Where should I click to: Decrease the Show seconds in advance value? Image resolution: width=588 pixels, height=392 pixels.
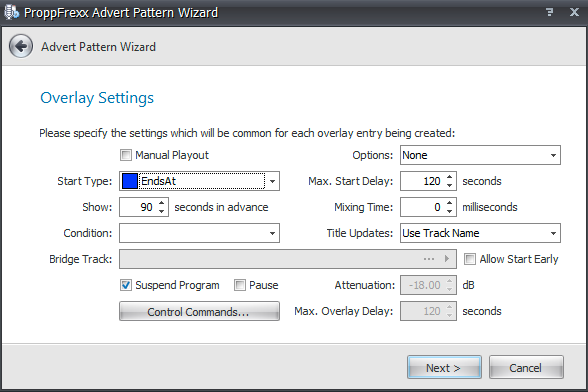(x=162, y=211)
